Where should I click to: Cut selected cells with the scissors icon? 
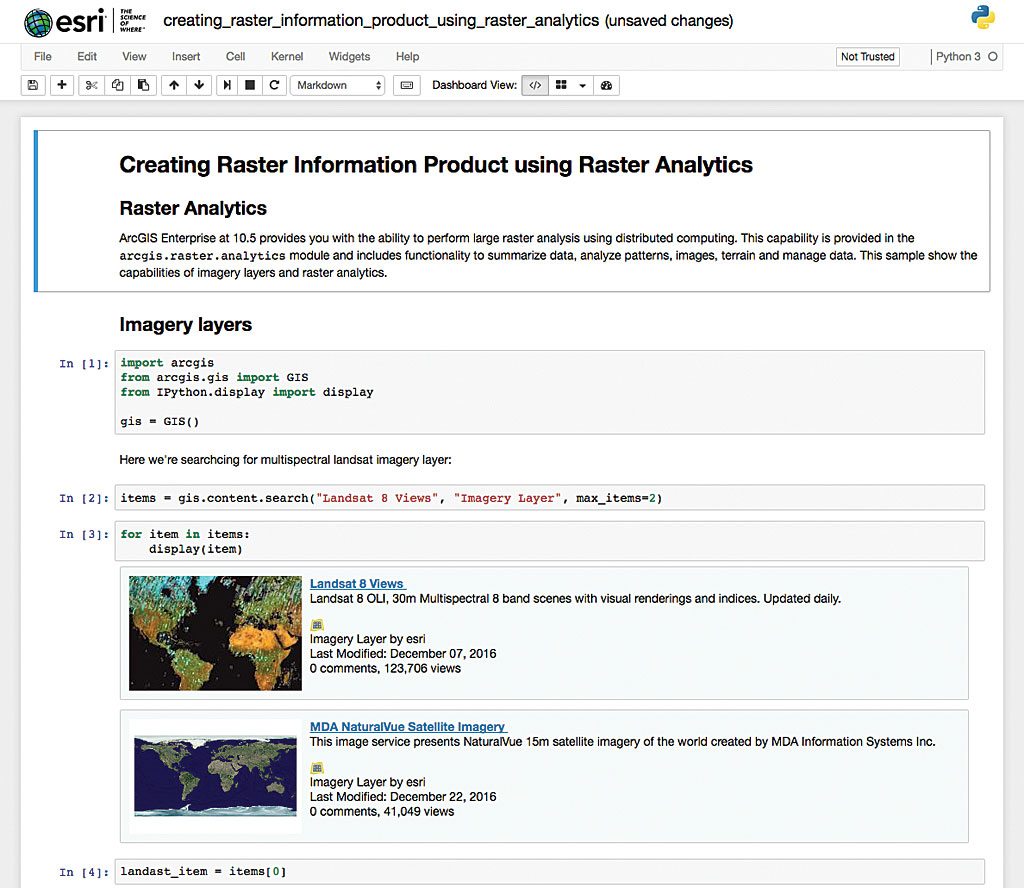[x=91, y=85]
